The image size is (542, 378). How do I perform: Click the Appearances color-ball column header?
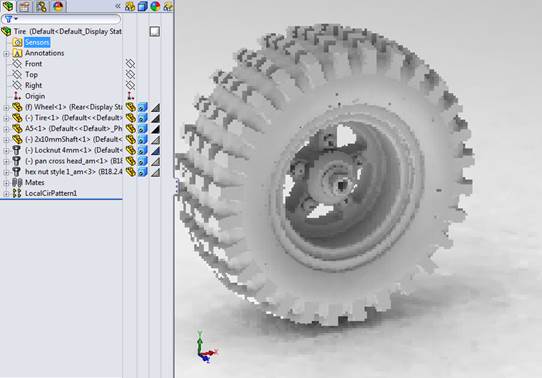(x=155, y=6)
